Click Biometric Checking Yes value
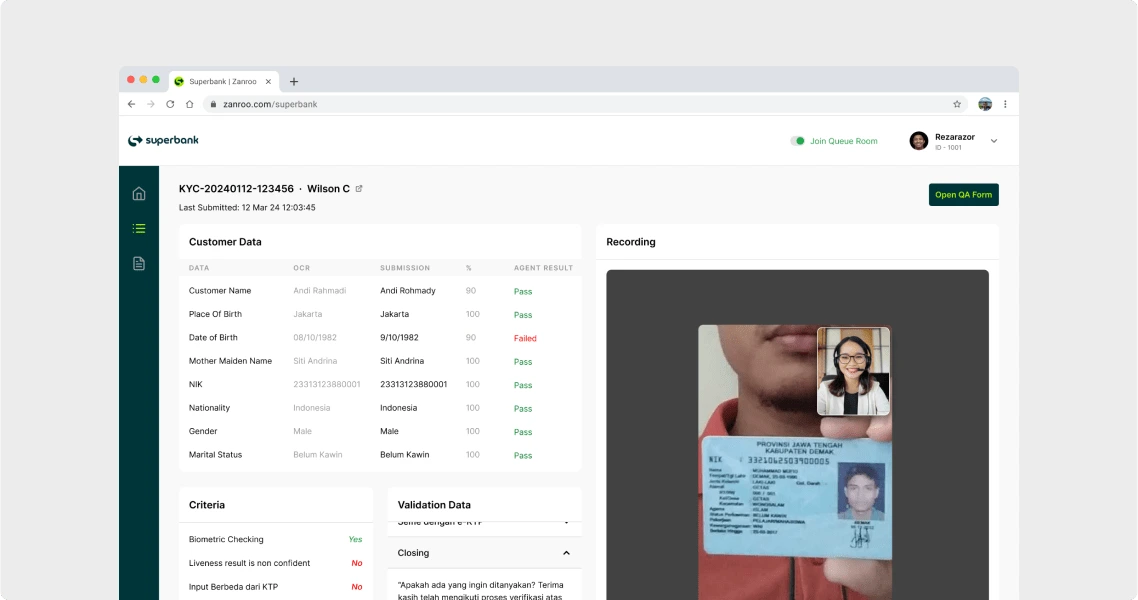Viewport: 1138px width, 600px height. [355, 539]
